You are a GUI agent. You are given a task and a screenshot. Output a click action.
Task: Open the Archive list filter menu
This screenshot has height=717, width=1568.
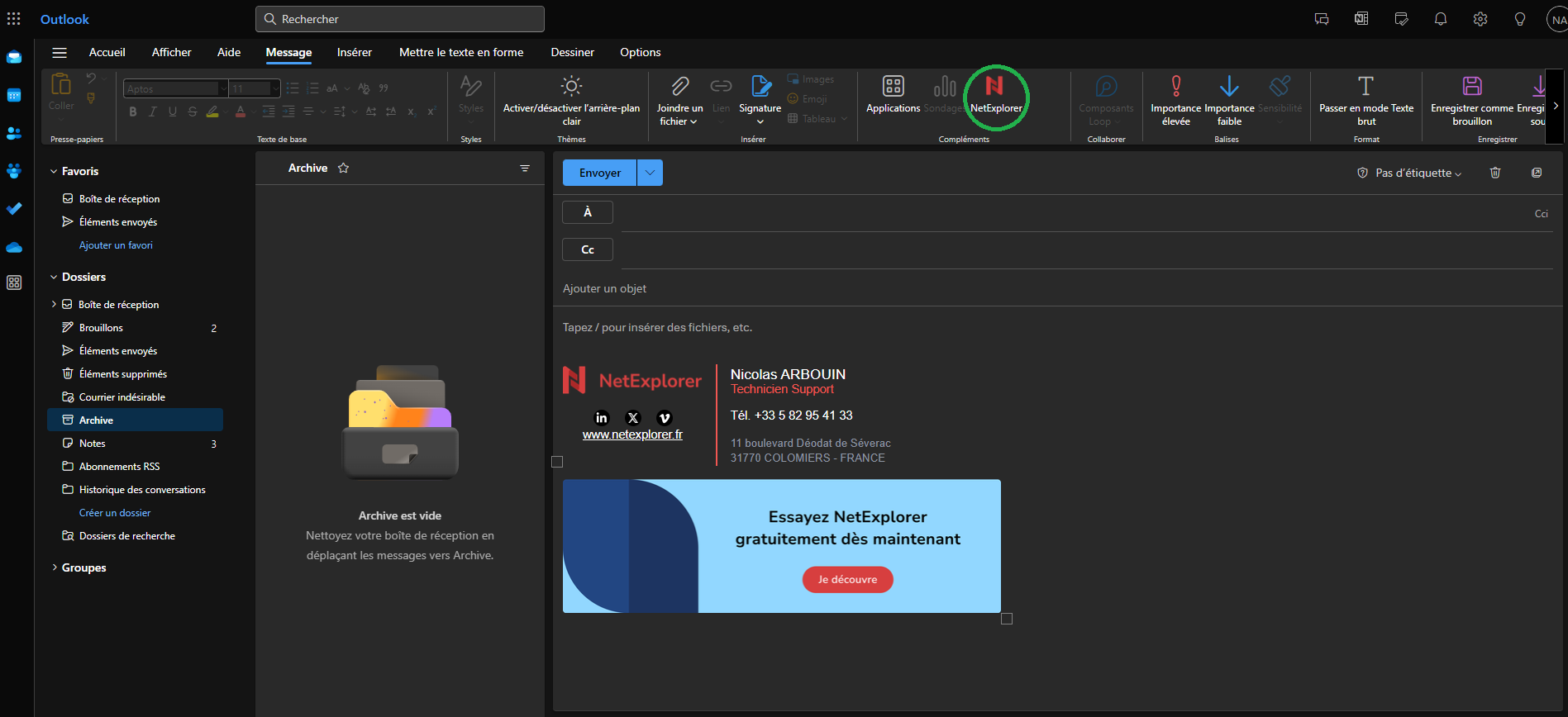pos(525,168)
